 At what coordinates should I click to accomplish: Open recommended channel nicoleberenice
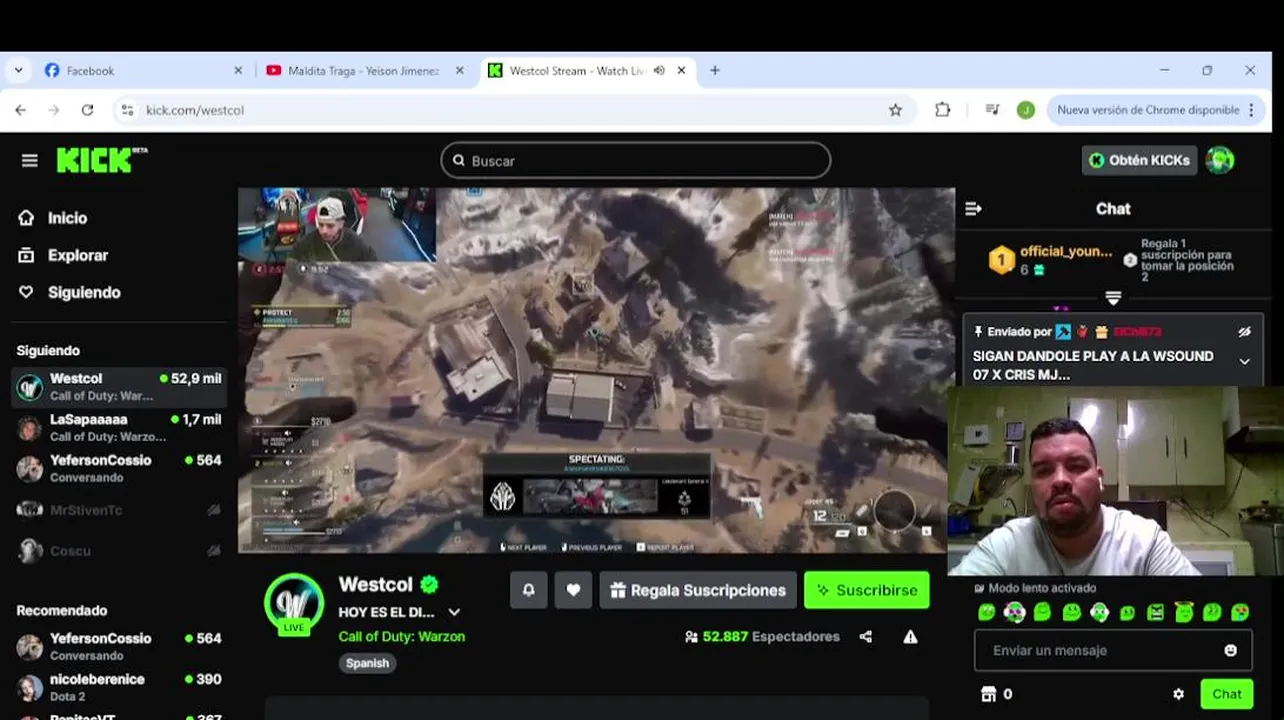(119, 687)
